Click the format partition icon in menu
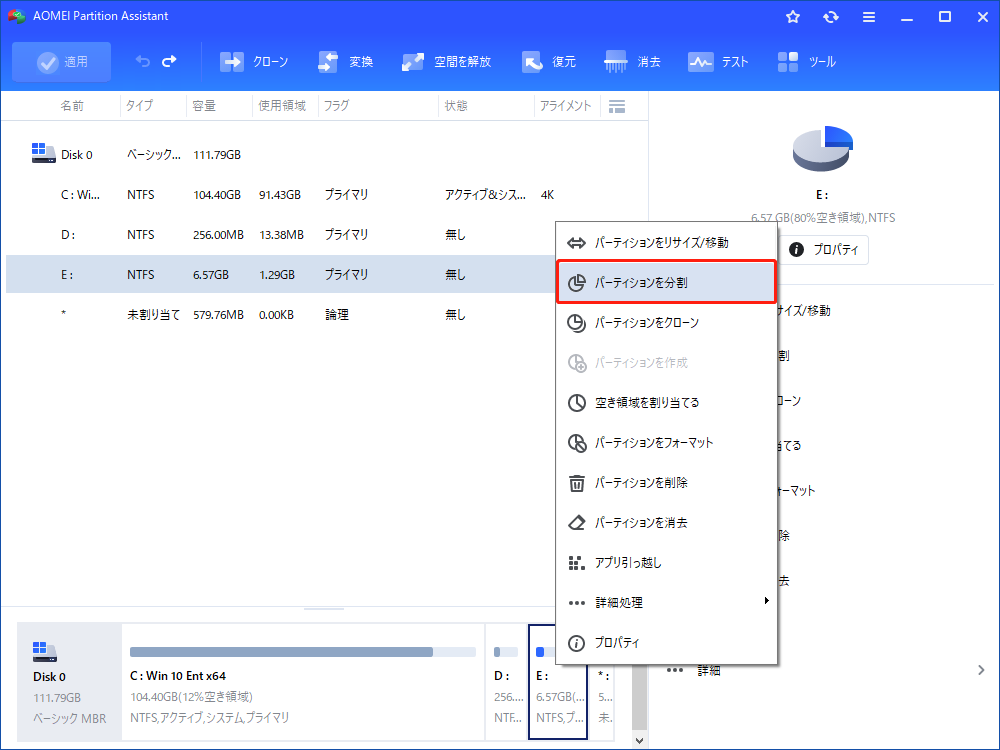Image resolution: width=1000 pixels, height=750 pixels. coord(577,443)
